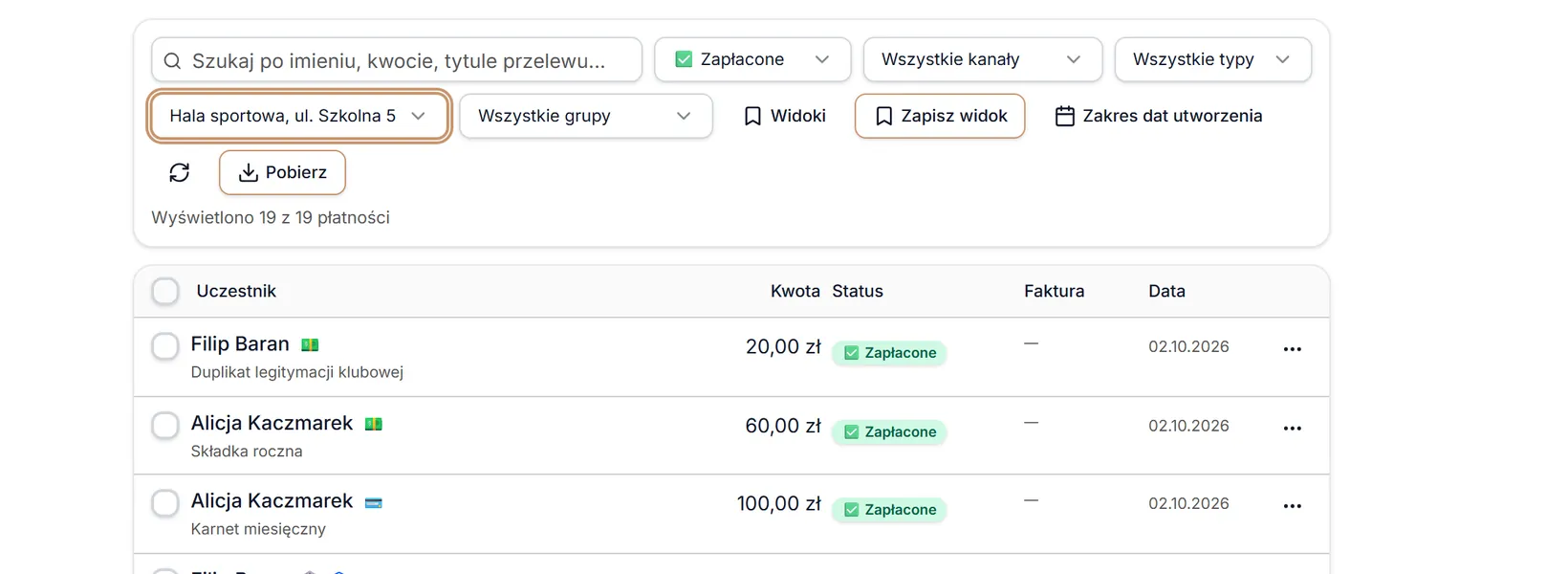Click the Pobierz download button
The height and width of the screenshot is (574, 1568).
(x=282, y=172)
